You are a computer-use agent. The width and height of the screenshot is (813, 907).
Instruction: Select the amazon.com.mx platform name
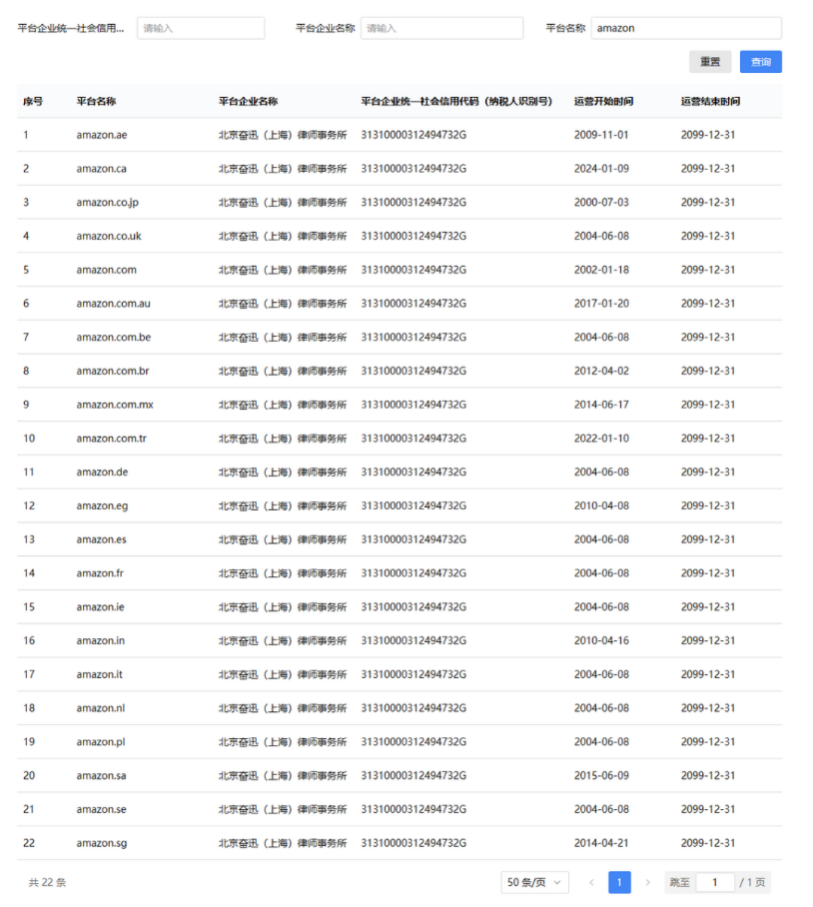(115, 404)
